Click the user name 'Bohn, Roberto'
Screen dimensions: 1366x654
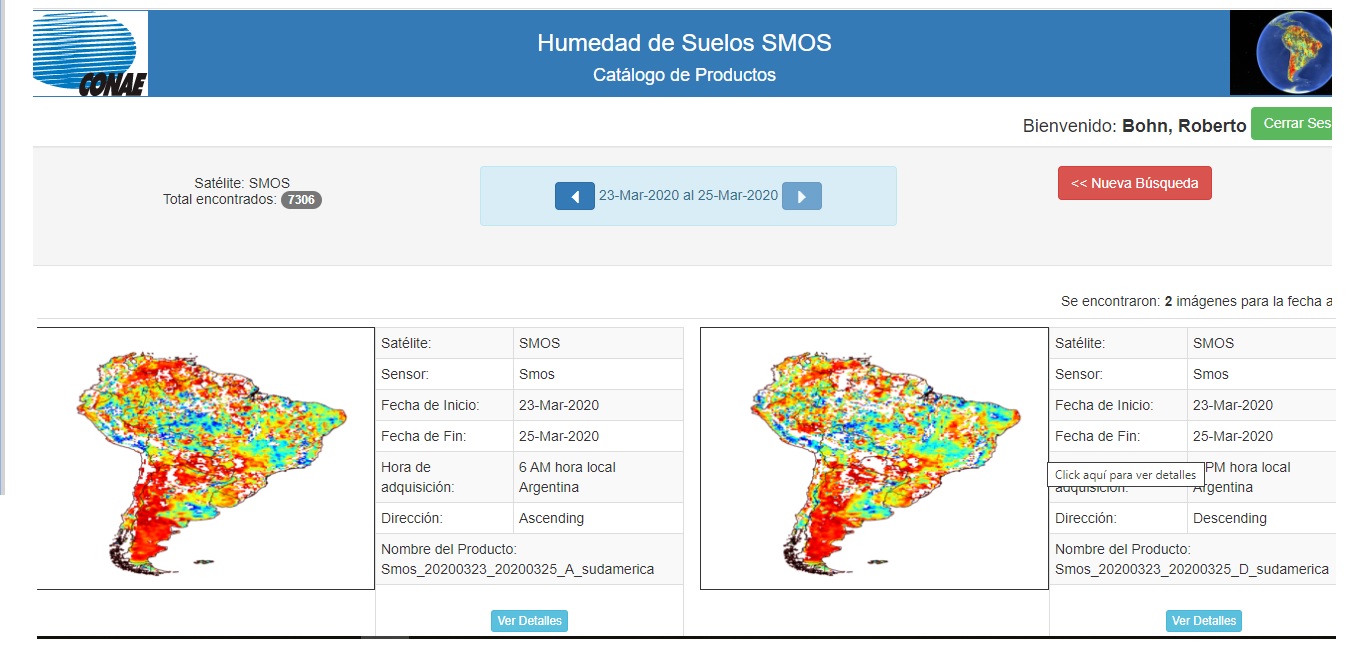1184,126
